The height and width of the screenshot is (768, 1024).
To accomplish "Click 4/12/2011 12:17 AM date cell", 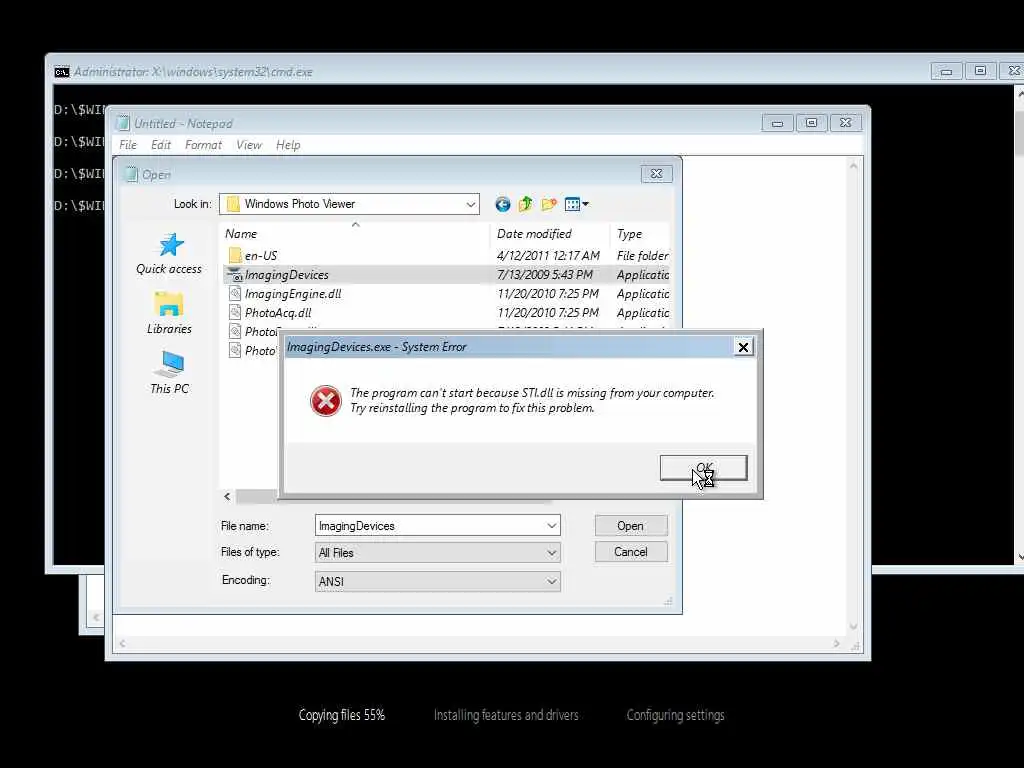I will (x=548, y=255).
